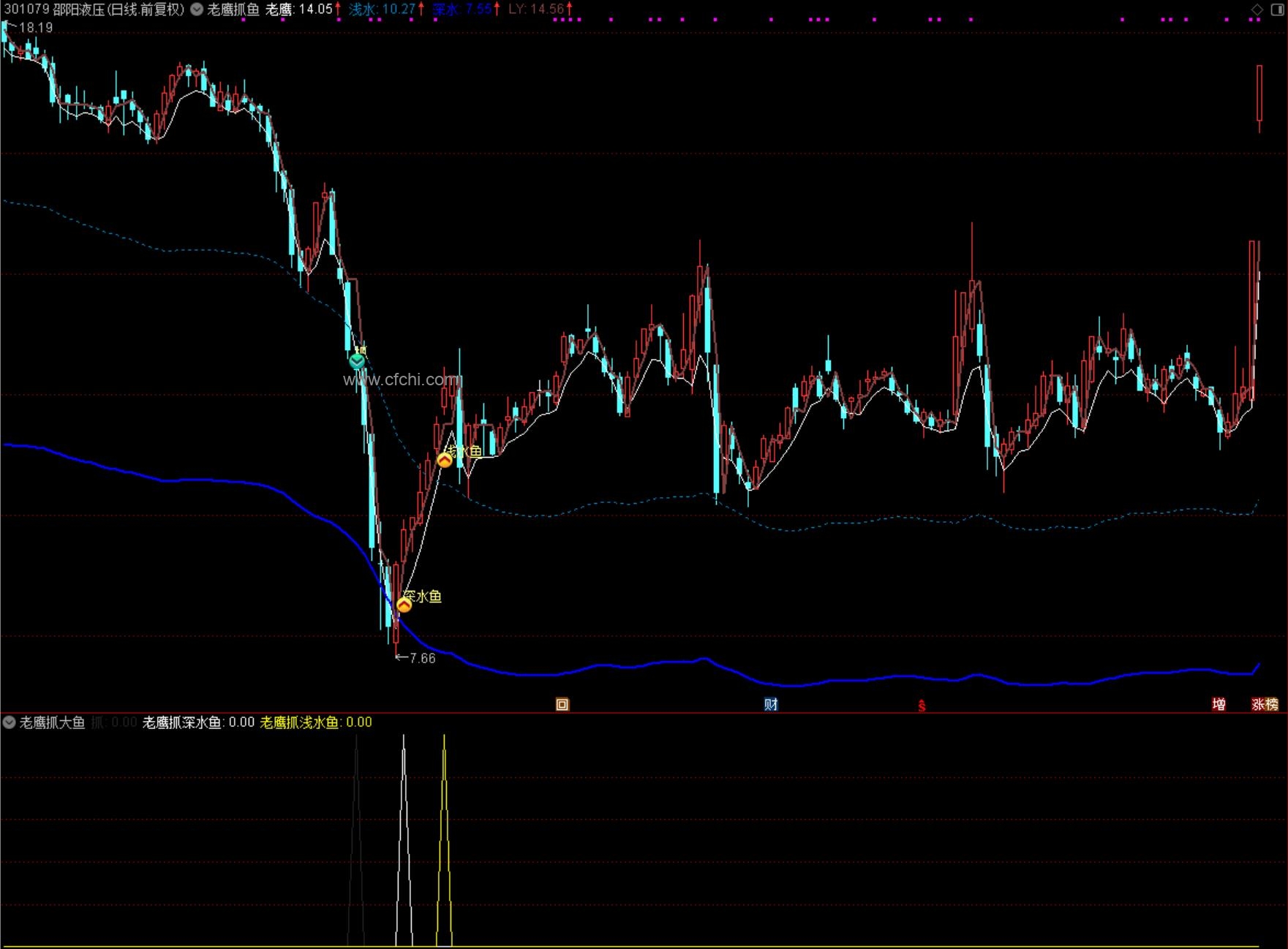Viewport: 1288px width, 949px height.
Task: Select the 老鹰抓鱼 main indicator name
Action: 233,10
